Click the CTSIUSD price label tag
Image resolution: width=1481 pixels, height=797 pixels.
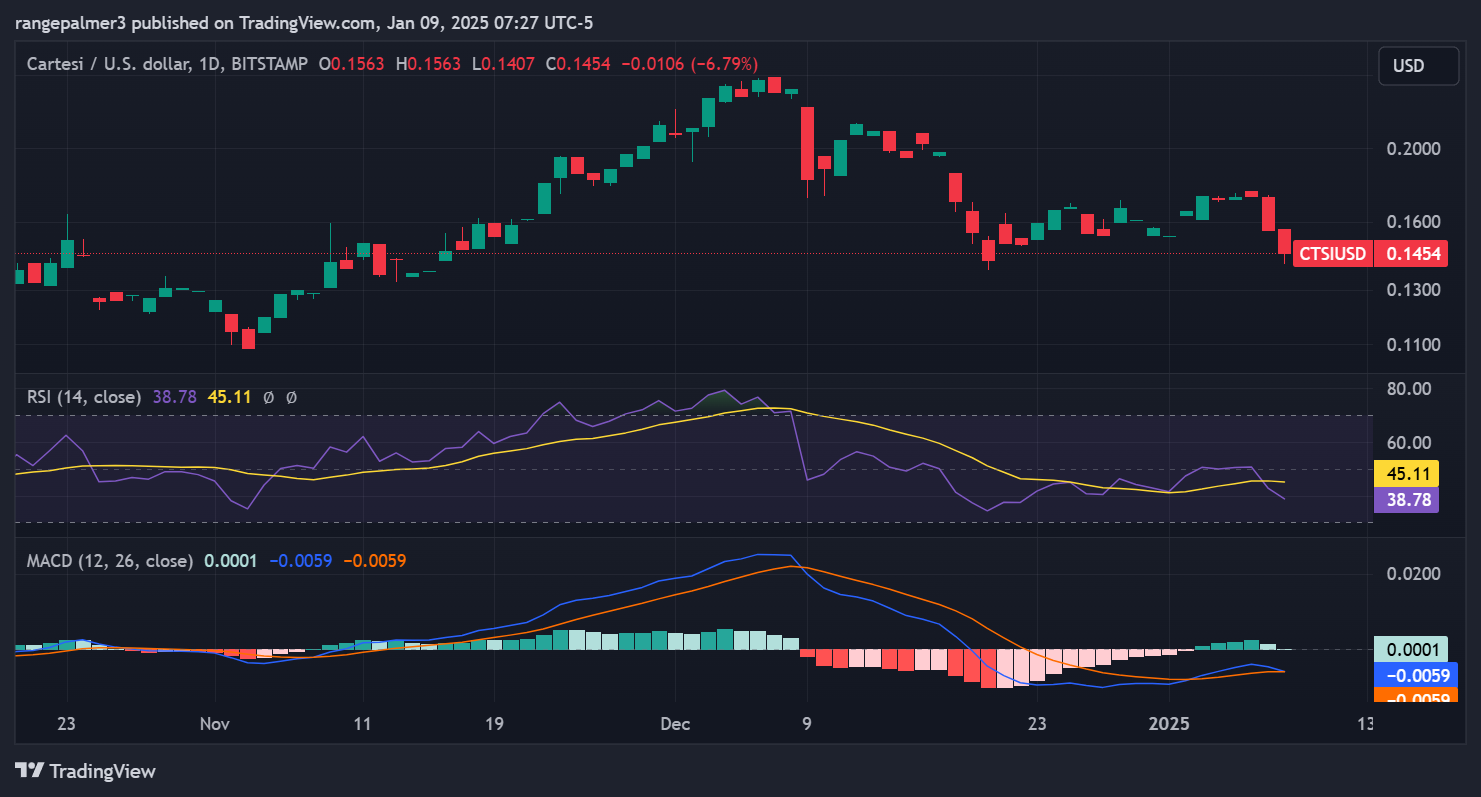[1333, 254]
